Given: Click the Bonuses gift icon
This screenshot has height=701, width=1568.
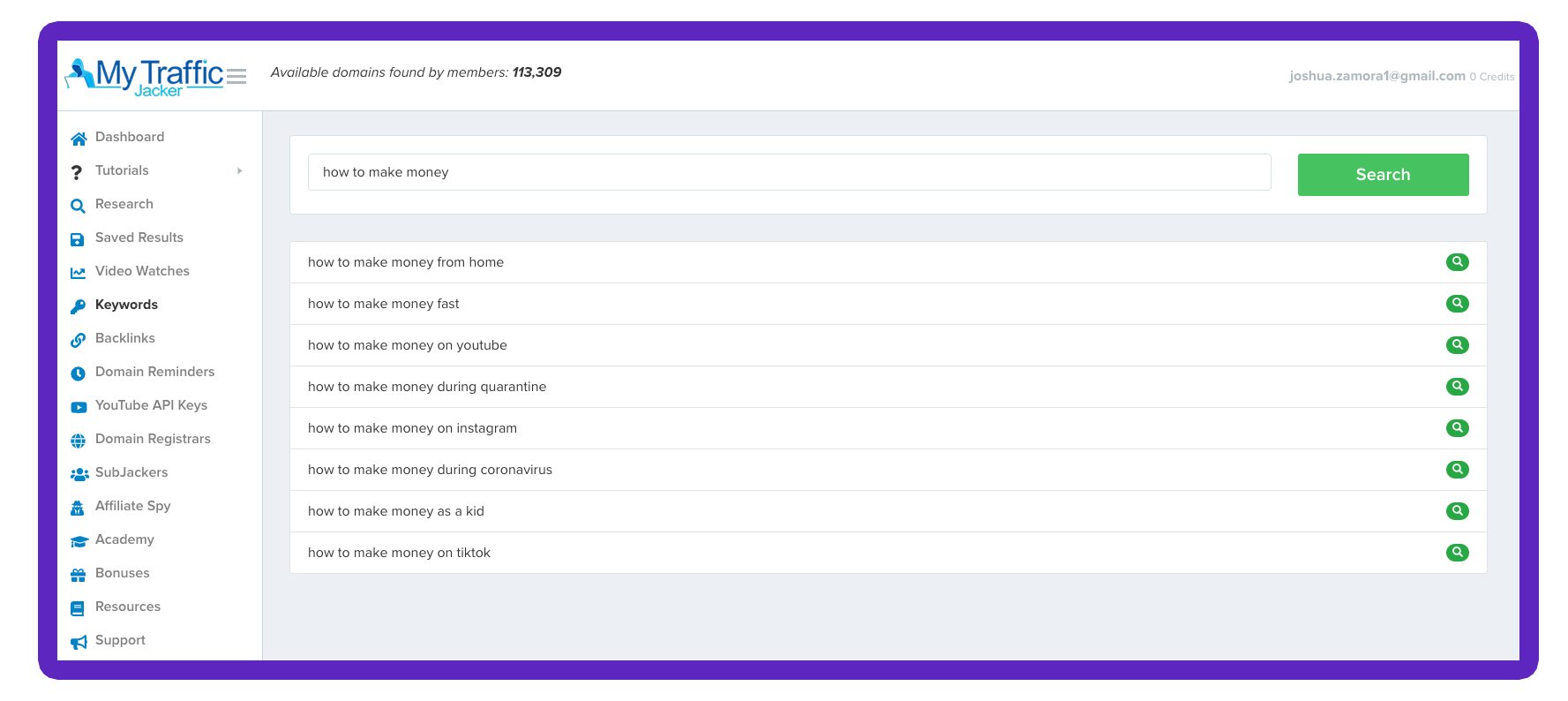Looking at the screenshot, I should [x=79, y=574].
